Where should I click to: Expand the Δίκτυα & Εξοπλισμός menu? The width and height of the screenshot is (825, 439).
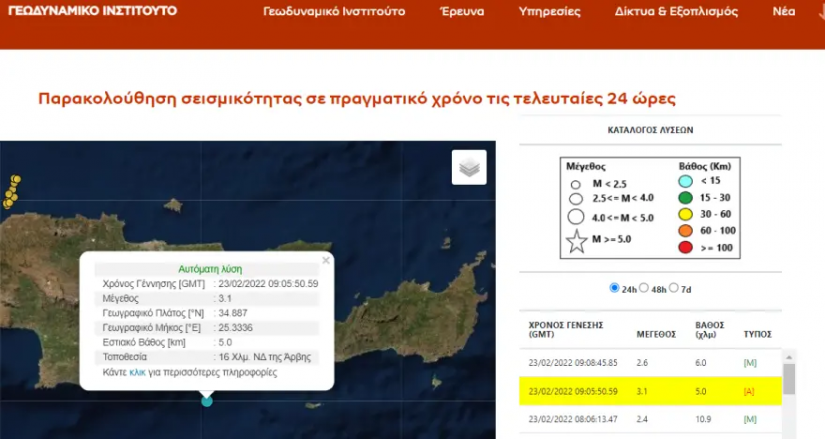(x=676, y=12)
